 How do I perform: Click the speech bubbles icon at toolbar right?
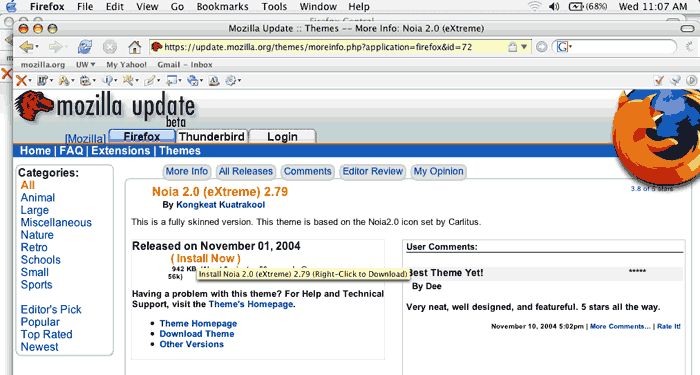click(x=675, y=80)
